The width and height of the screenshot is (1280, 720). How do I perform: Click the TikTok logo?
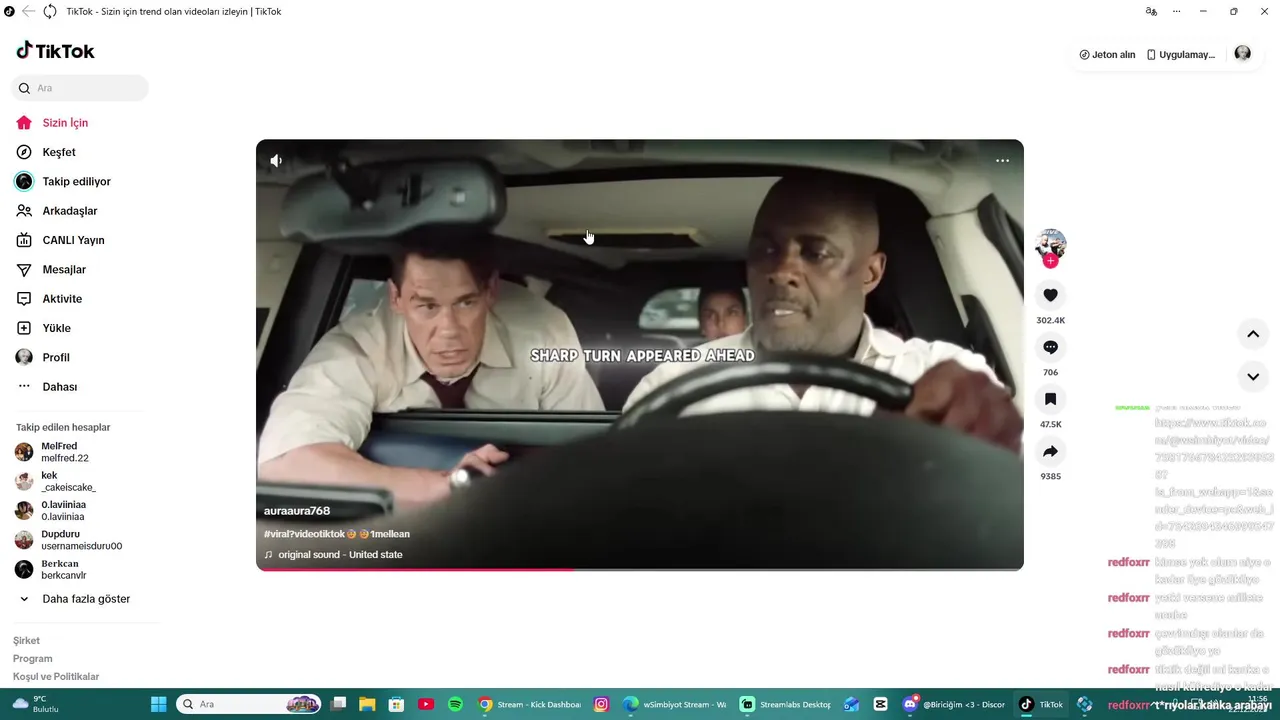(x=55, y=51)
